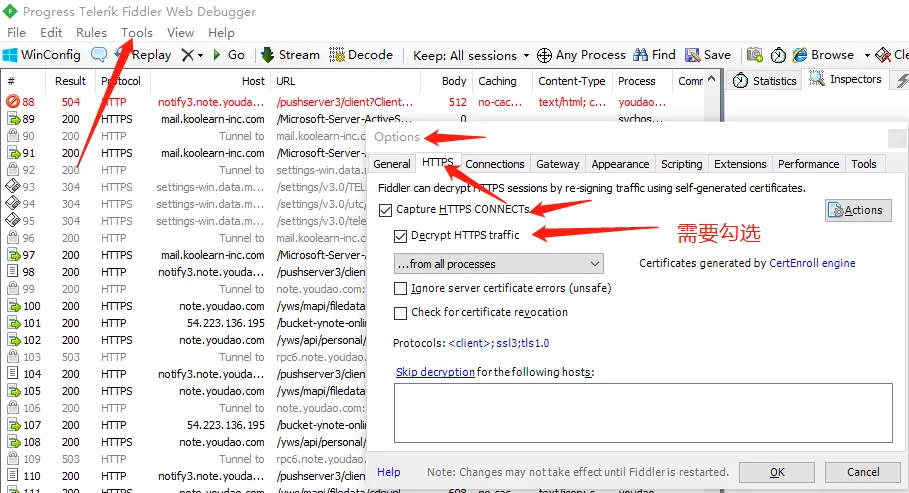
Task: Click the Actions button
Action: click(858, 210)
